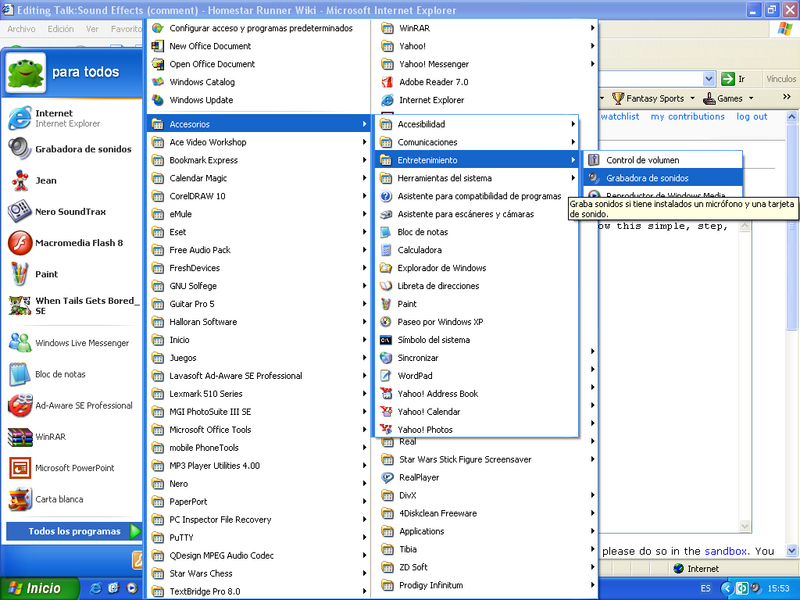Follow the sandbox link
Viewport: 800px width, 600px height.
tap(725, 551)
